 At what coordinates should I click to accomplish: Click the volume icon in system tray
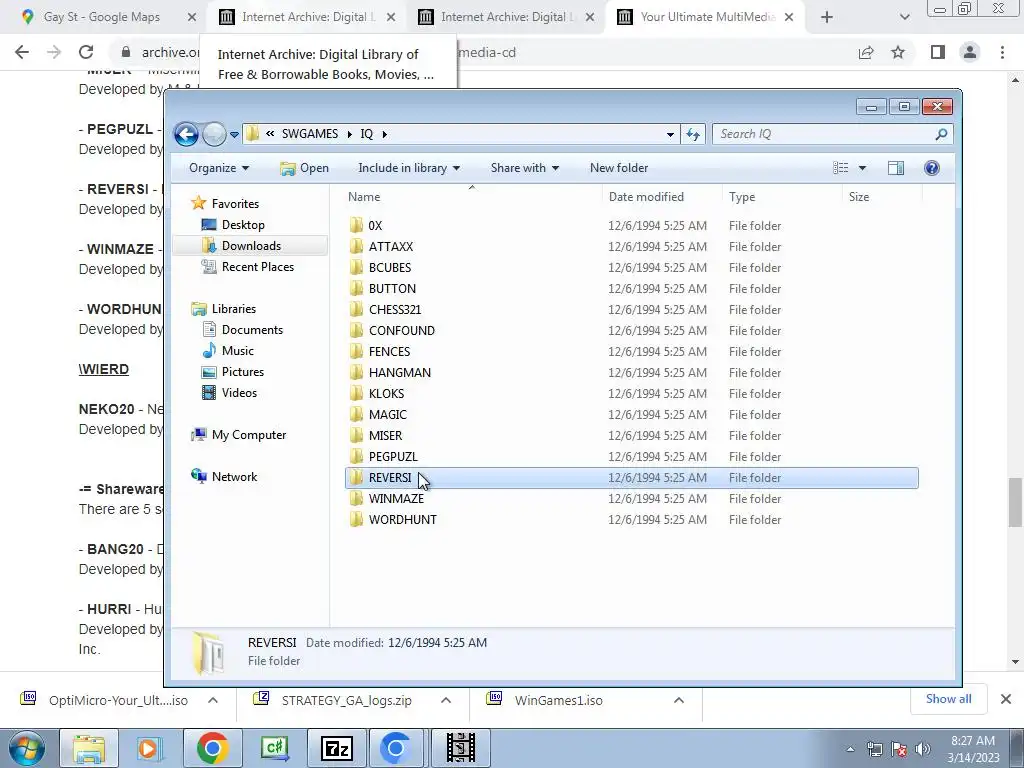click(x=922, y=749)
